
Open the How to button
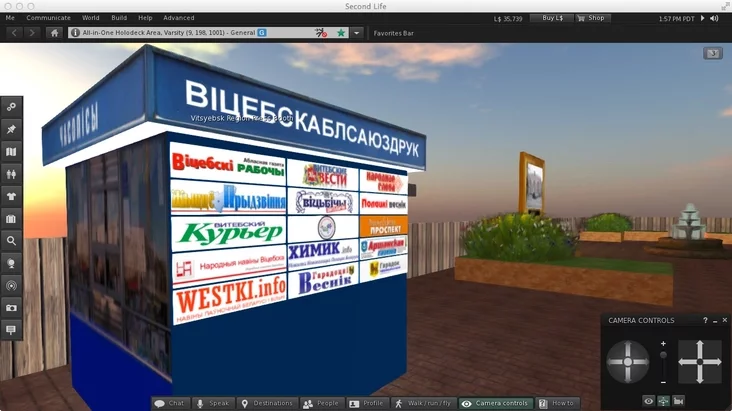coord(557,404)
